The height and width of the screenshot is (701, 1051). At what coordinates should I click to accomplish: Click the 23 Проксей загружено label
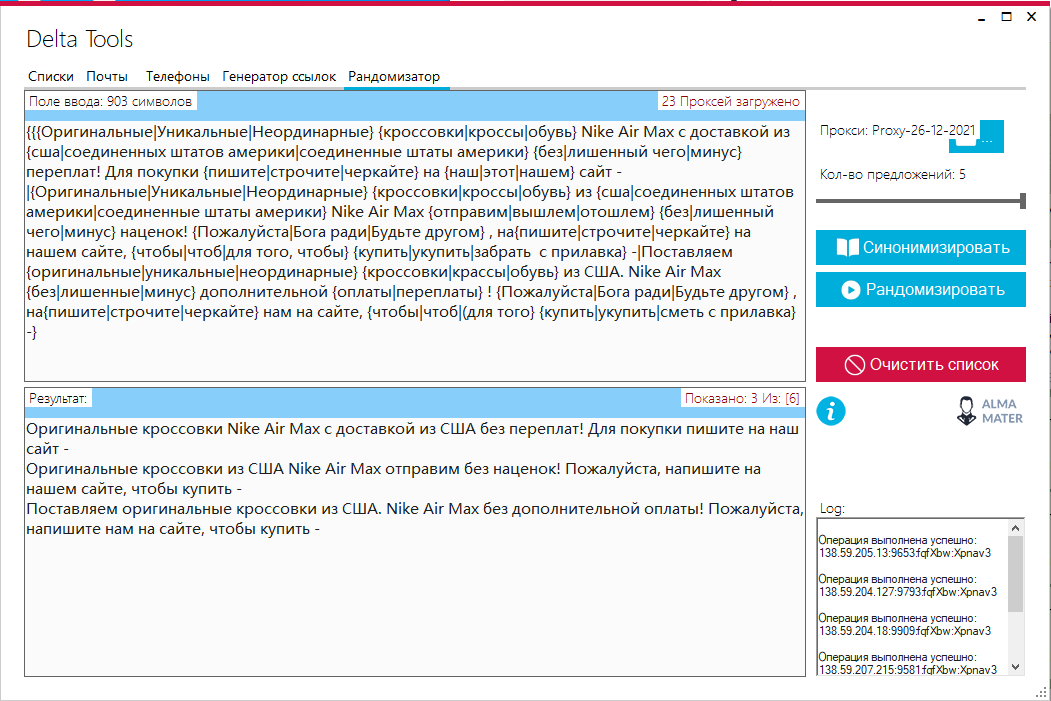730,101
